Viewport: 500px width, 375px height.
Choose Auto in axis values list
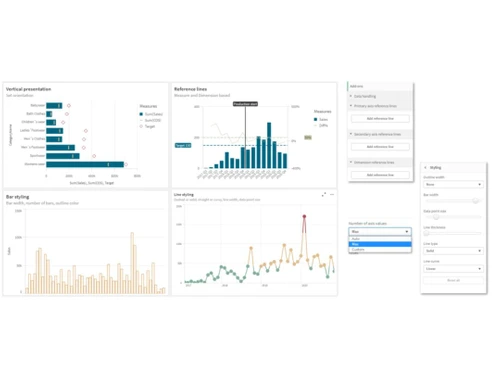tap(380, 239)
